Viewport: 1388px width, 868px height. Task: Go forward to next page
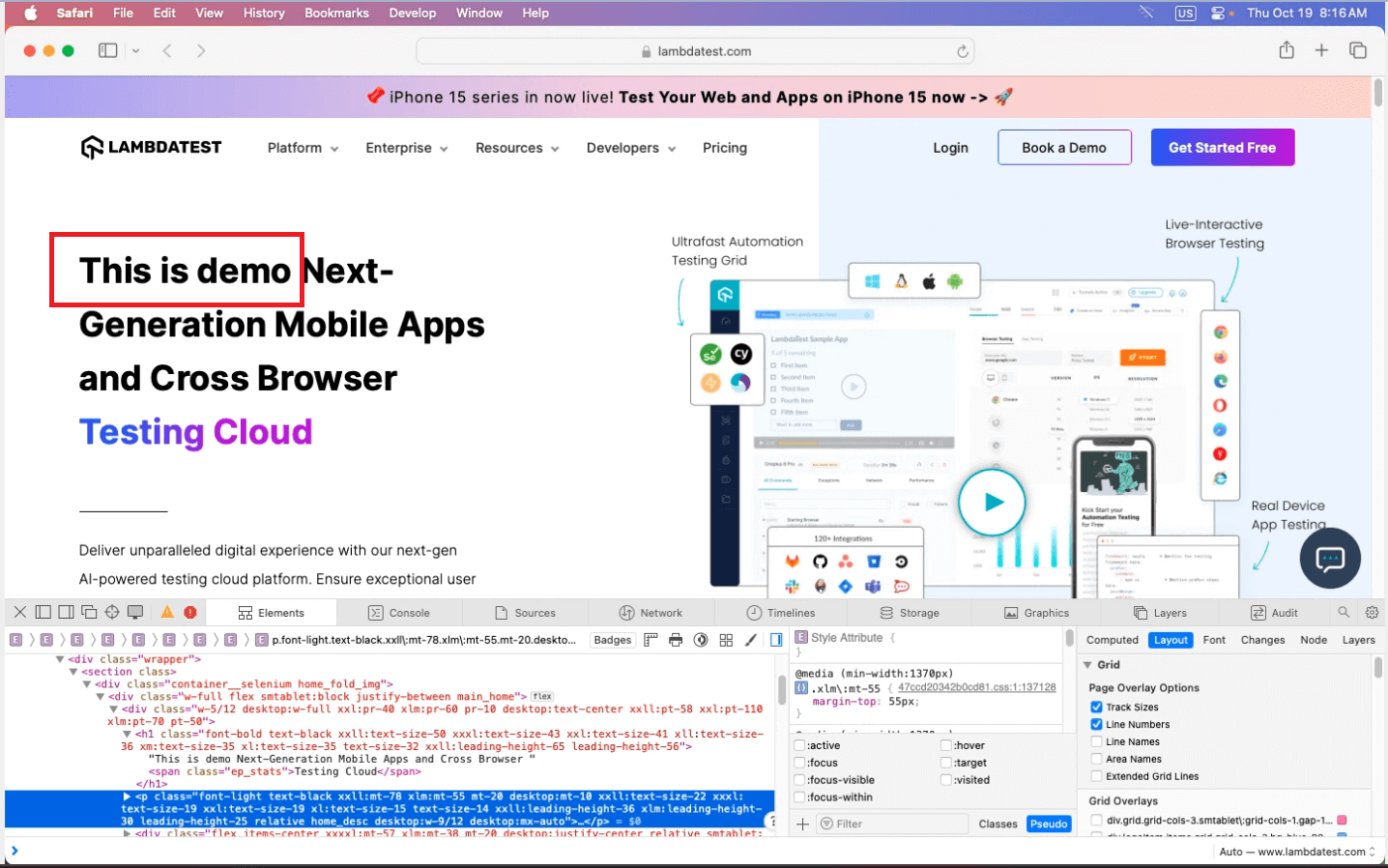[x=201, y=50]
